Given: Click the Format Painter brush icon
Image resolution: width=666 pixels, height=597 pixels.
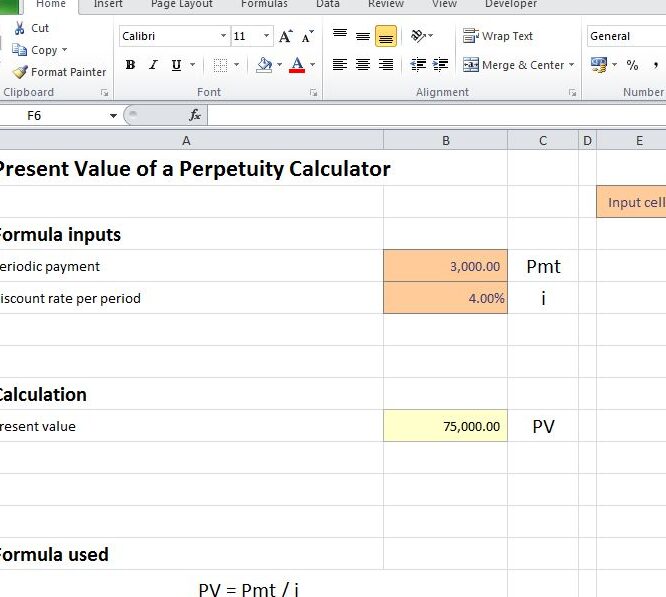Looking at the screenshot, I should (20, 72).
